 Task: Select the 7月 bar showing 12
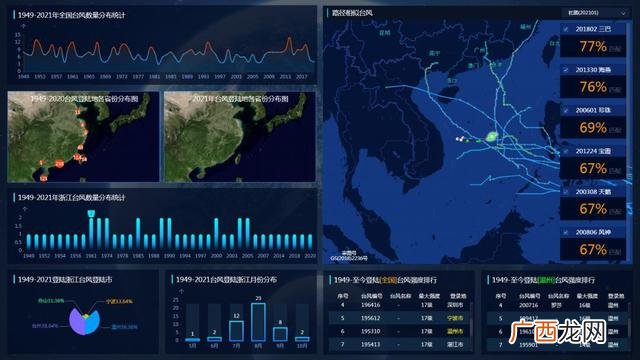tap(236, 331)
